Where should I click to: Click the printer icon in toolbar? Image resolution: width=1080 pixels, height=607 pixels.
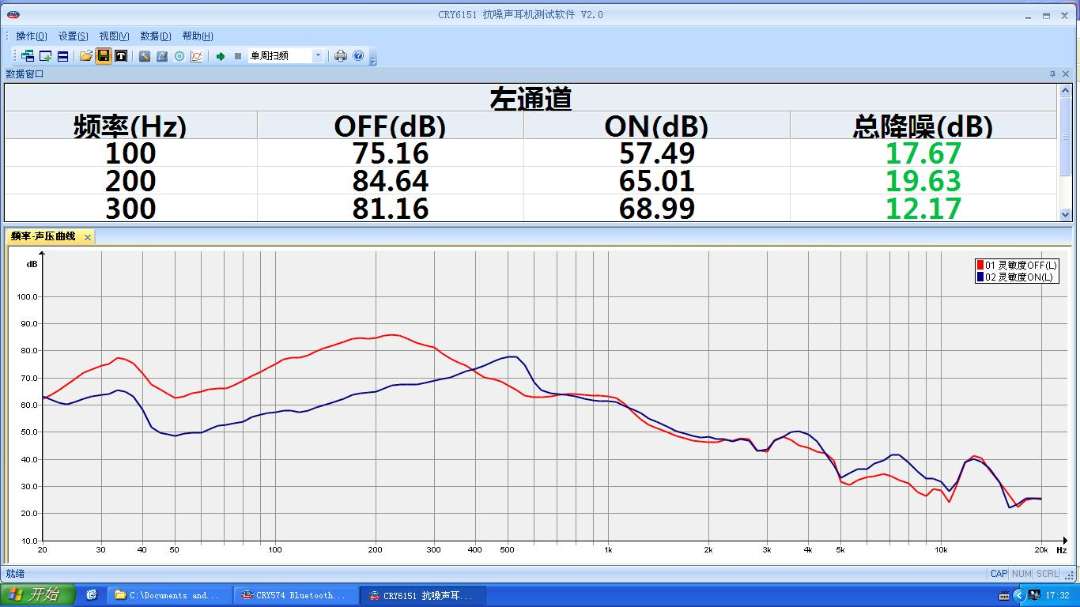(340, 56)
